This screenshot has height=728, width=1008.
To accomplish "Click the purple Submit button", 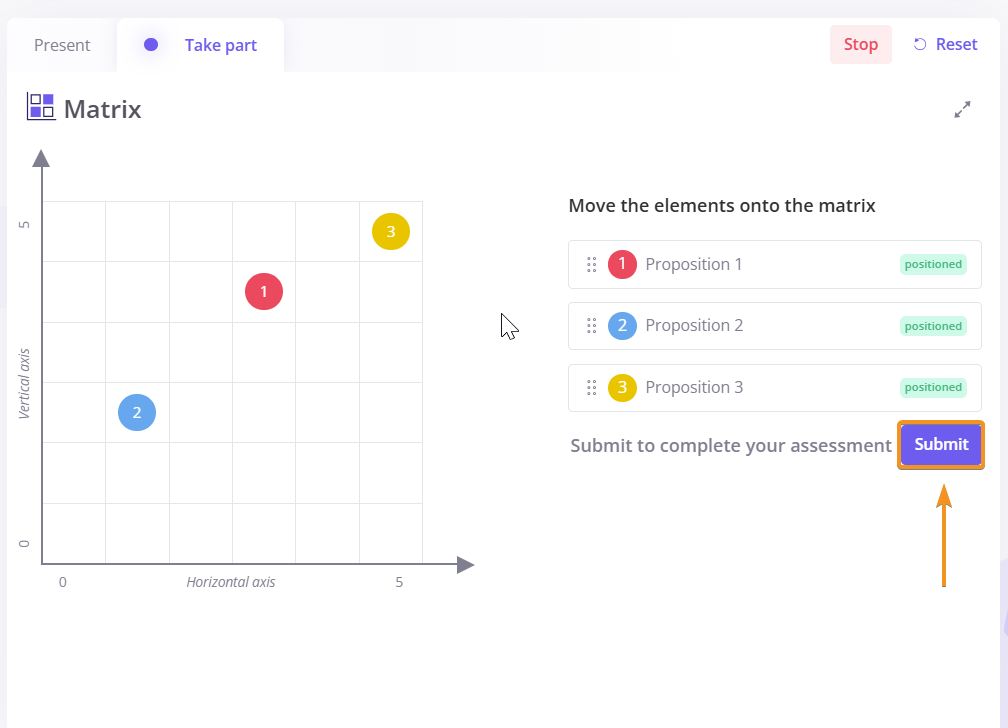I will pos(941,445).
